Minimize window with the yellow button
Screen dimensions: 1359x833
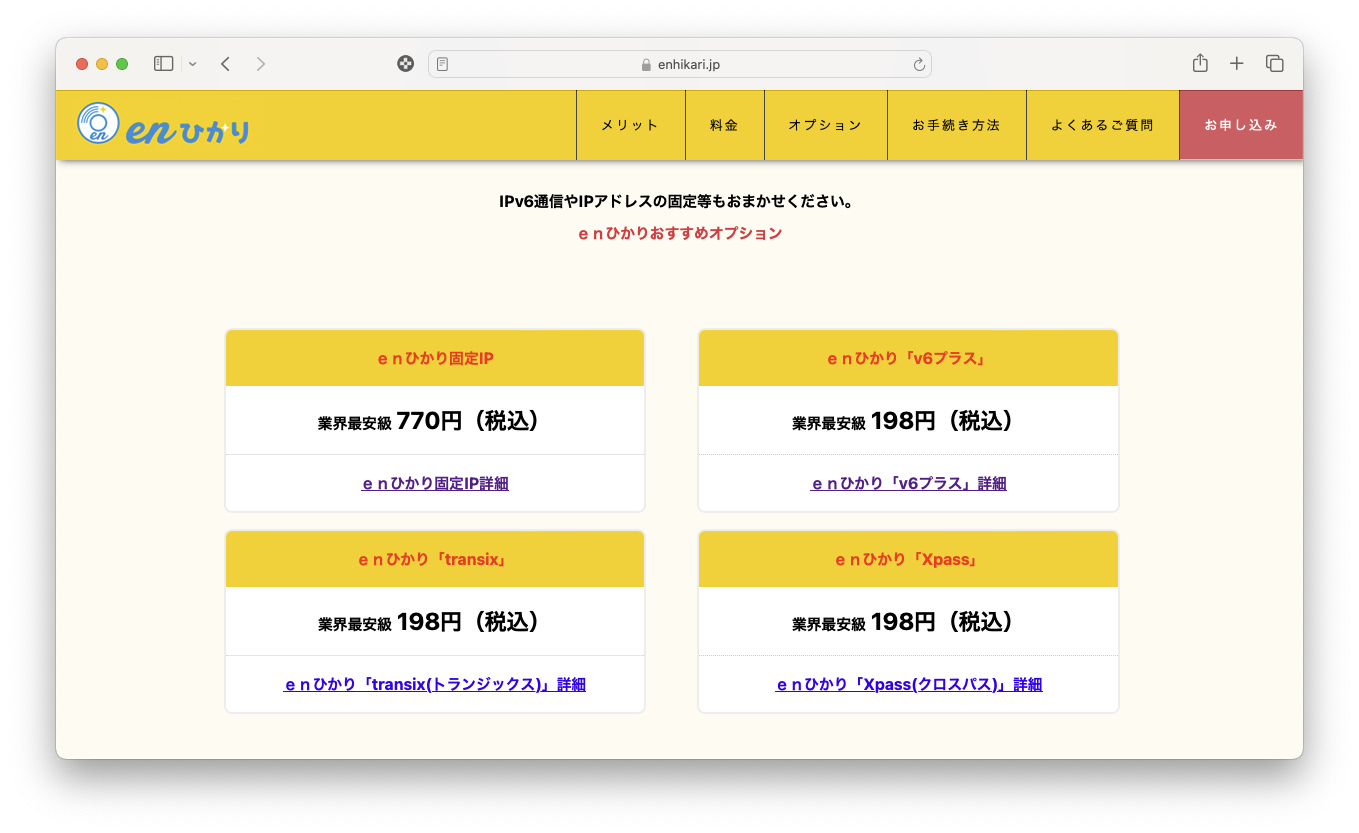coord(102,64)
